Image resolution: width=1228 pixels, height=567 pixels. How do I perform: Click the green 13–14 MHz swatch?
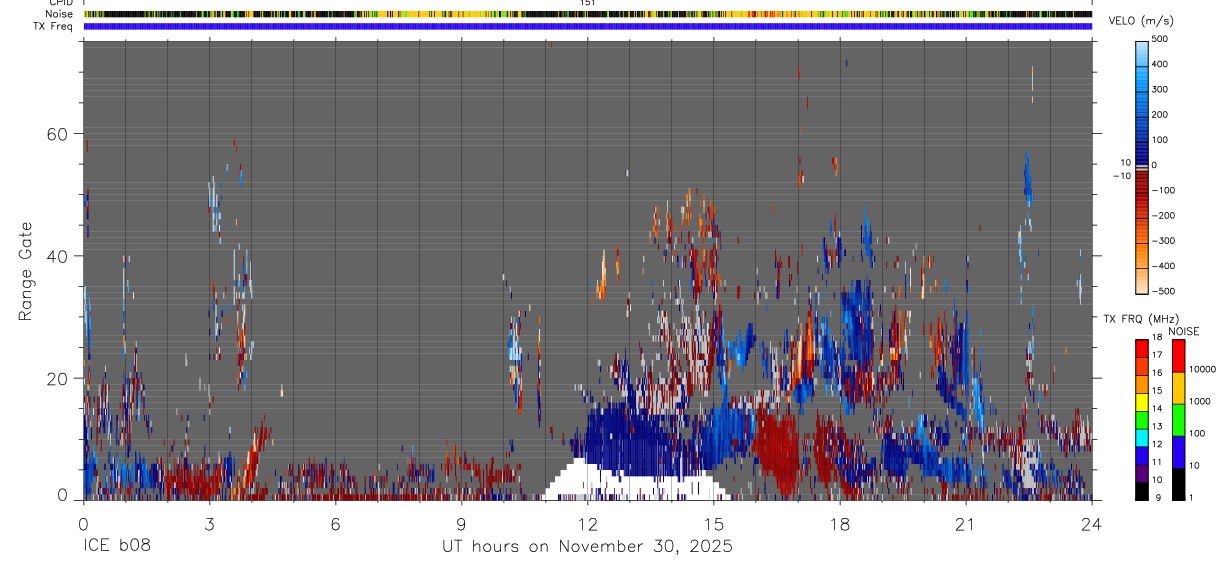pos(1142,420)
